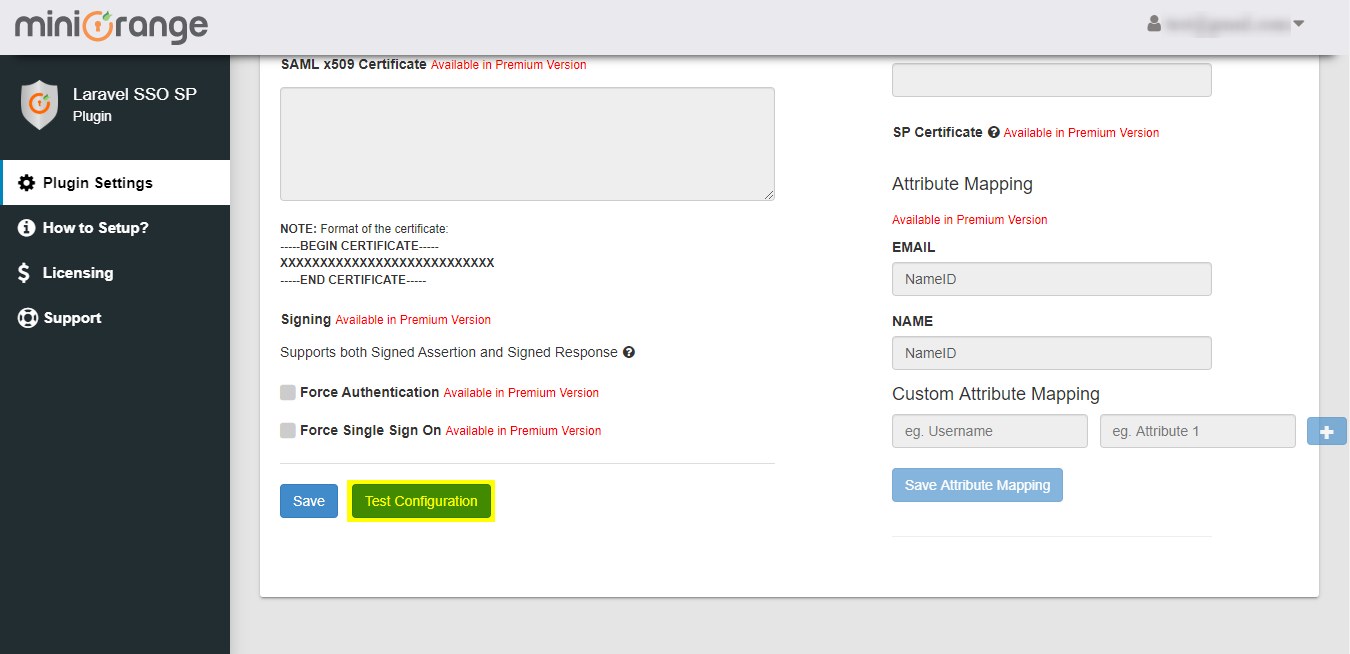Click the Test Configuration button

(x=421, y=501)
